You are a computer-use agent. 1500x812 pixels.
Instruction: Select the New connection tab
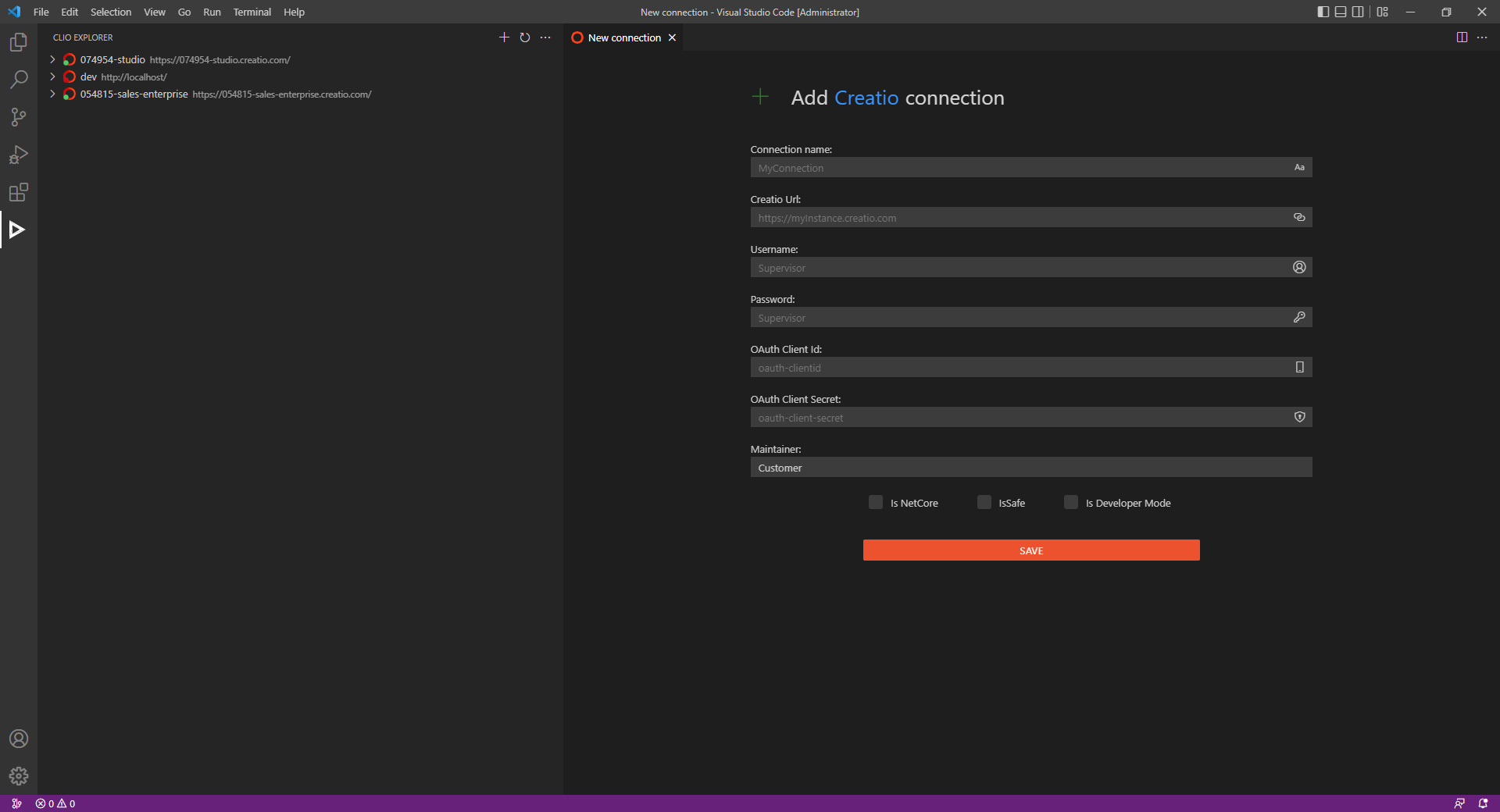(x=622, y=37)
